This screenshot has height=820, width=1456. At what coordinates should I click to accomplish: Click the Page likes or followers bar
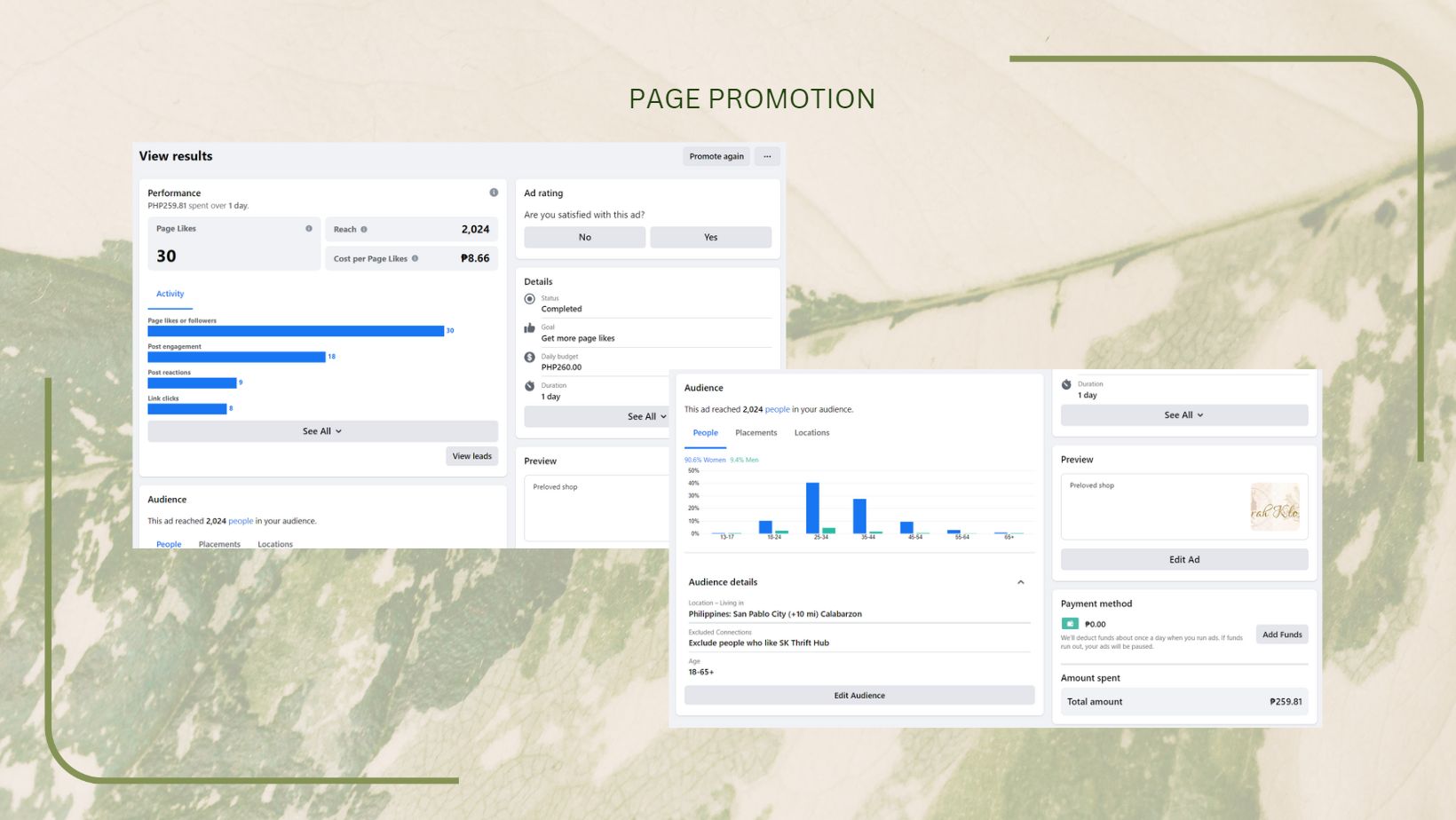[296, 331]
